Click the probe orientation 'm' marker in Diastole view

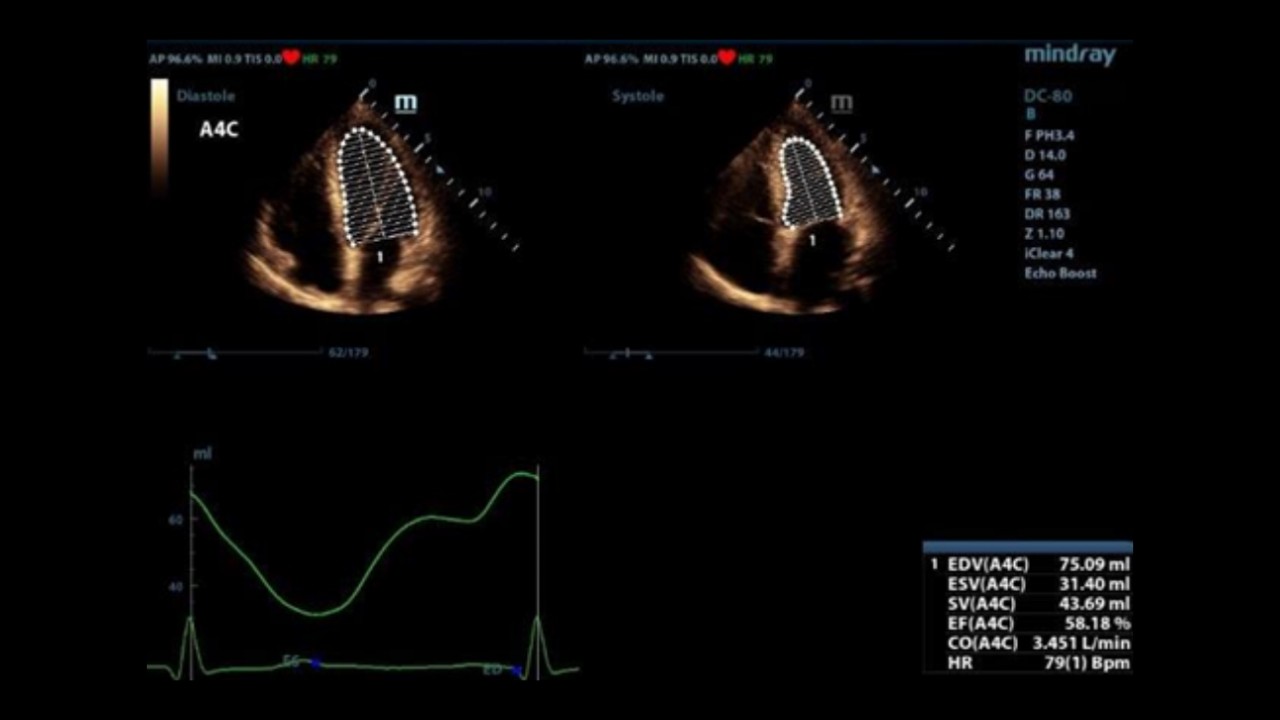click(405, 103)
